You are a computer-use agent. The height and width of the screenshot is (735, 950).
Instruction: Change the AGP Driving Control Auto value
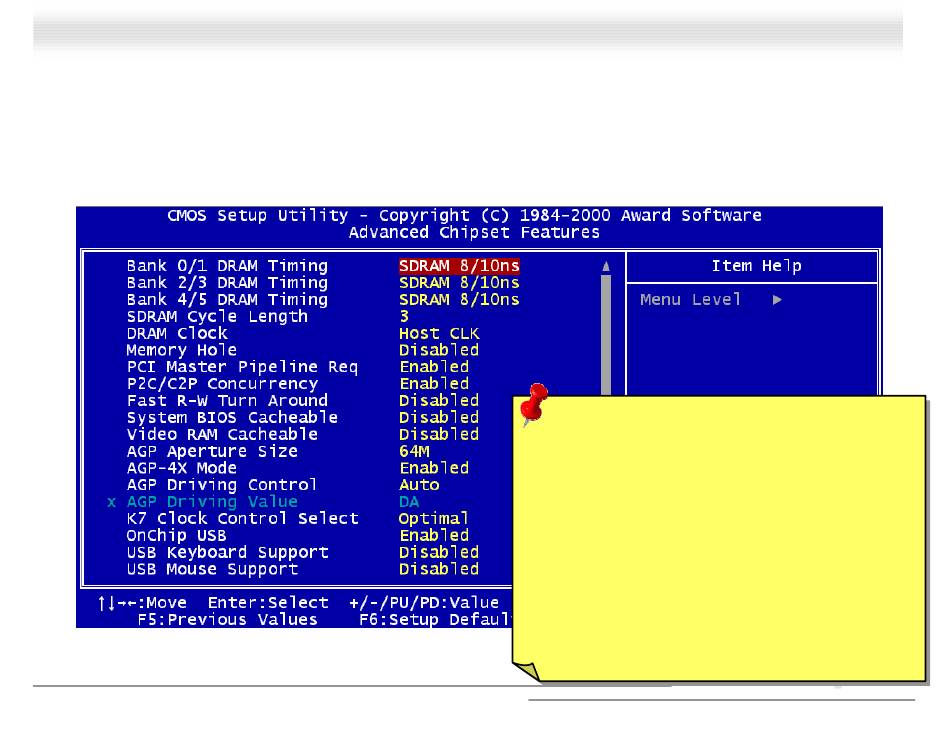click(x=419, y=485)
